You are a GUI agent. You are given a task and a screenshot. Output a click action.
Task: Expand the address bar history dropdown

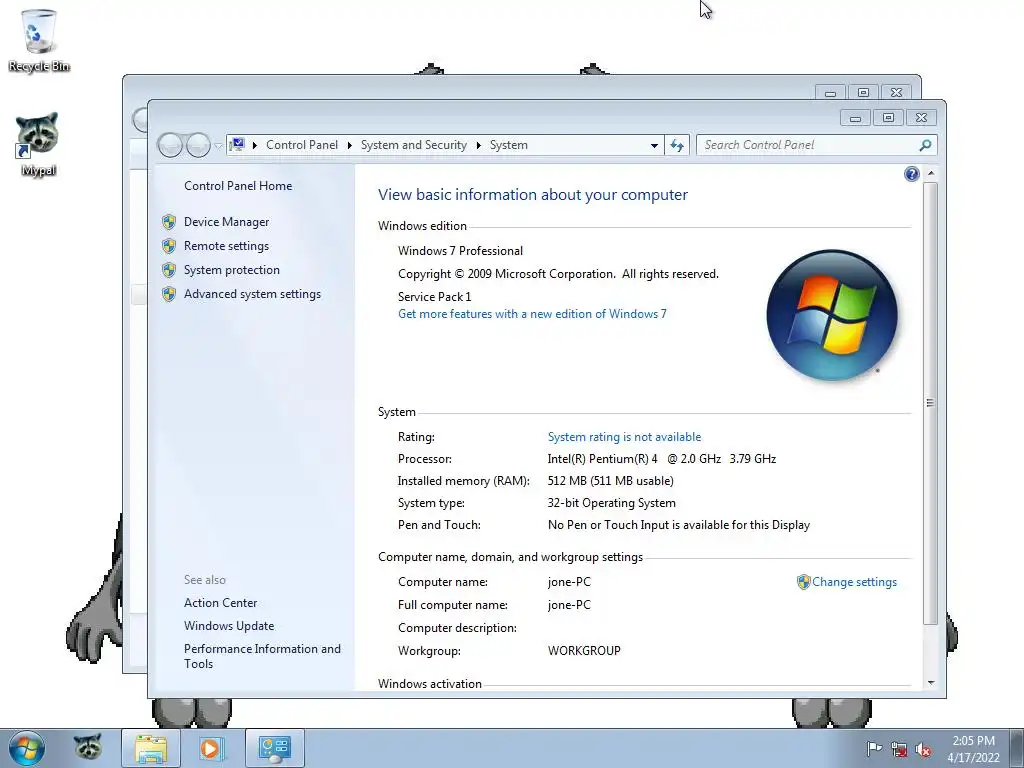click(x=654, y=146)
